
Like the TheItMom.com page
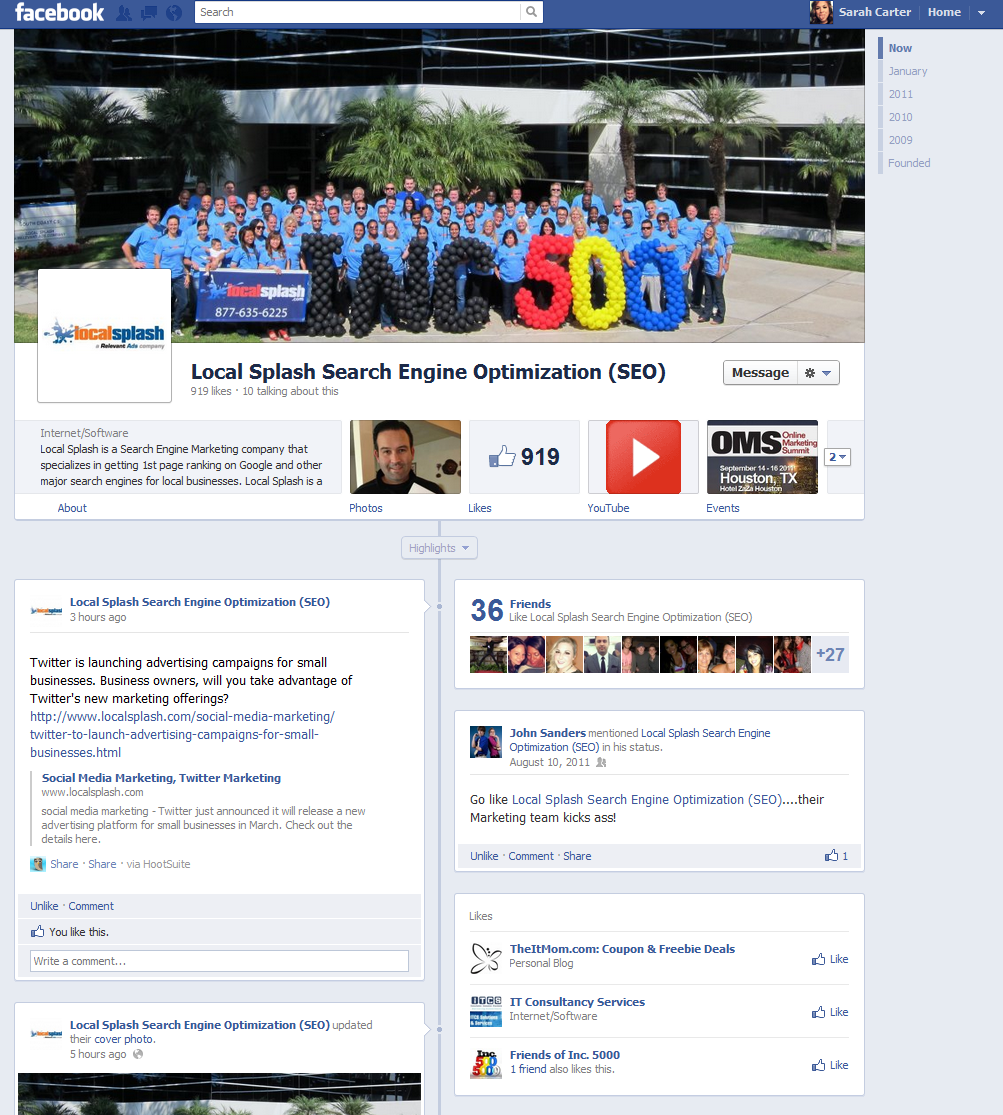point(829,958)
